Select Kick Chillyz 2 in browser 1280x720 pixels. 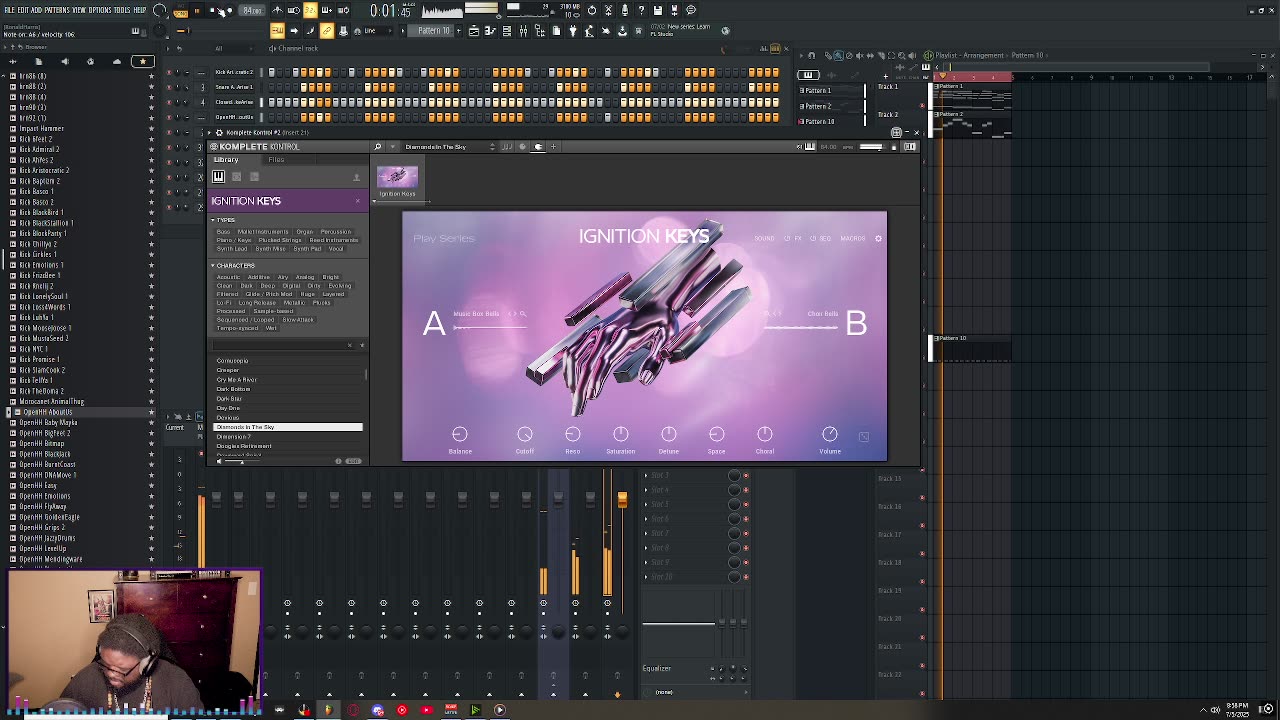38,244
